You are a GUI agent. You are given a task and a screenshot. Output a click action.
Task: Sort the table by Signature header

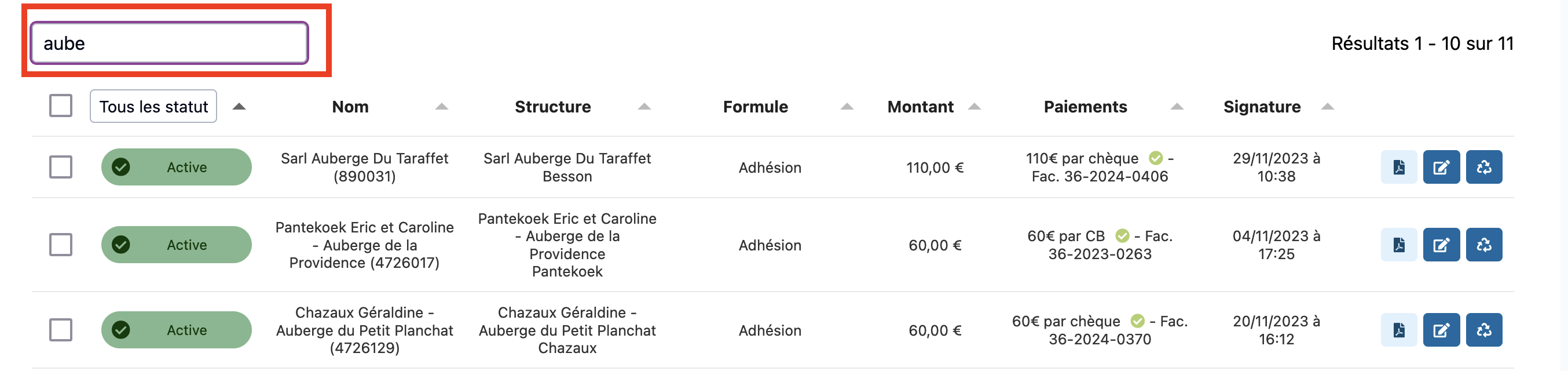[x=1261, y=107]
